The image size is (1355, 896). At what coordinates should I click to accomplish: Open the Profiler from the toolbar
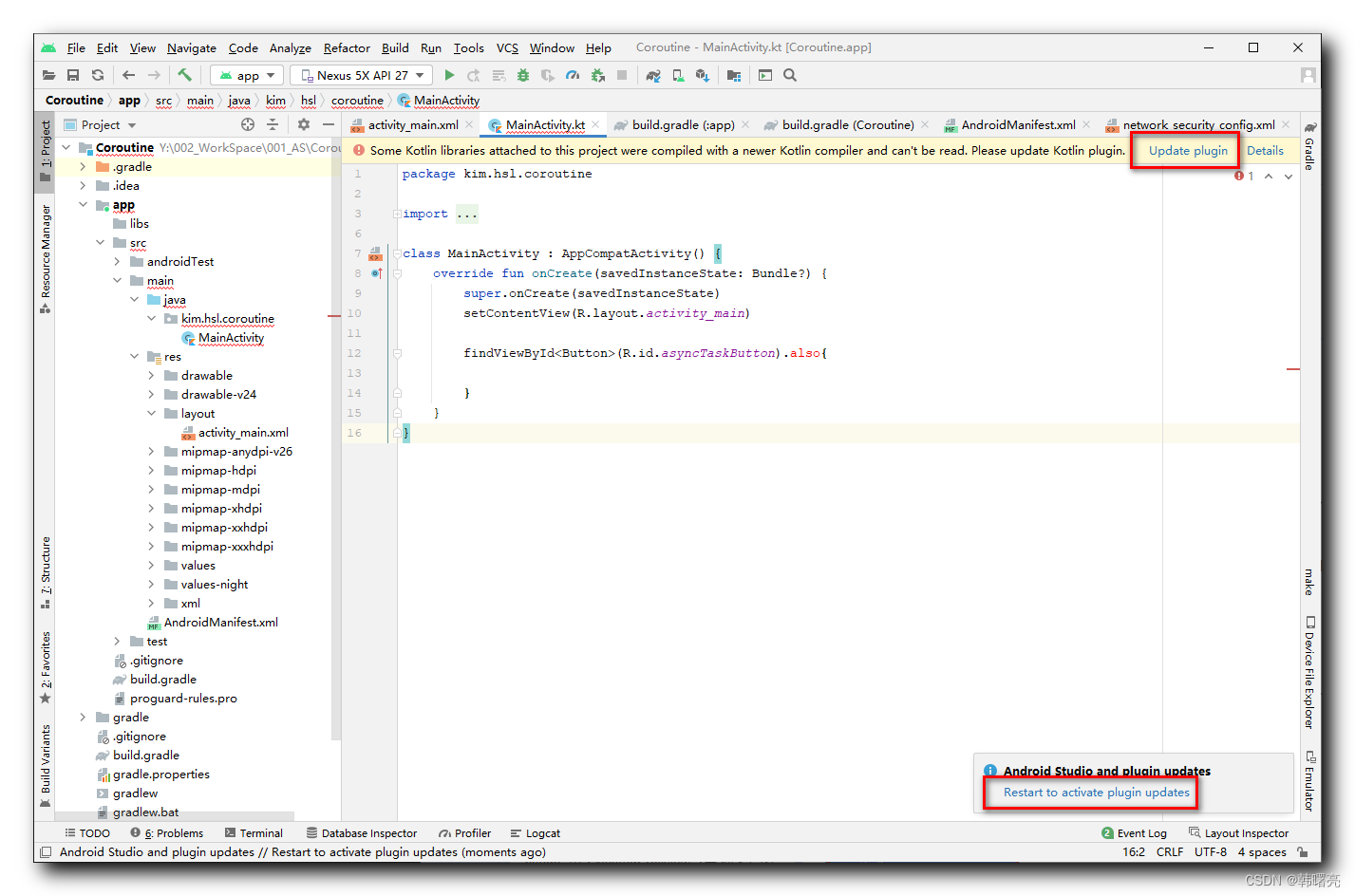(x=573, y=75)
